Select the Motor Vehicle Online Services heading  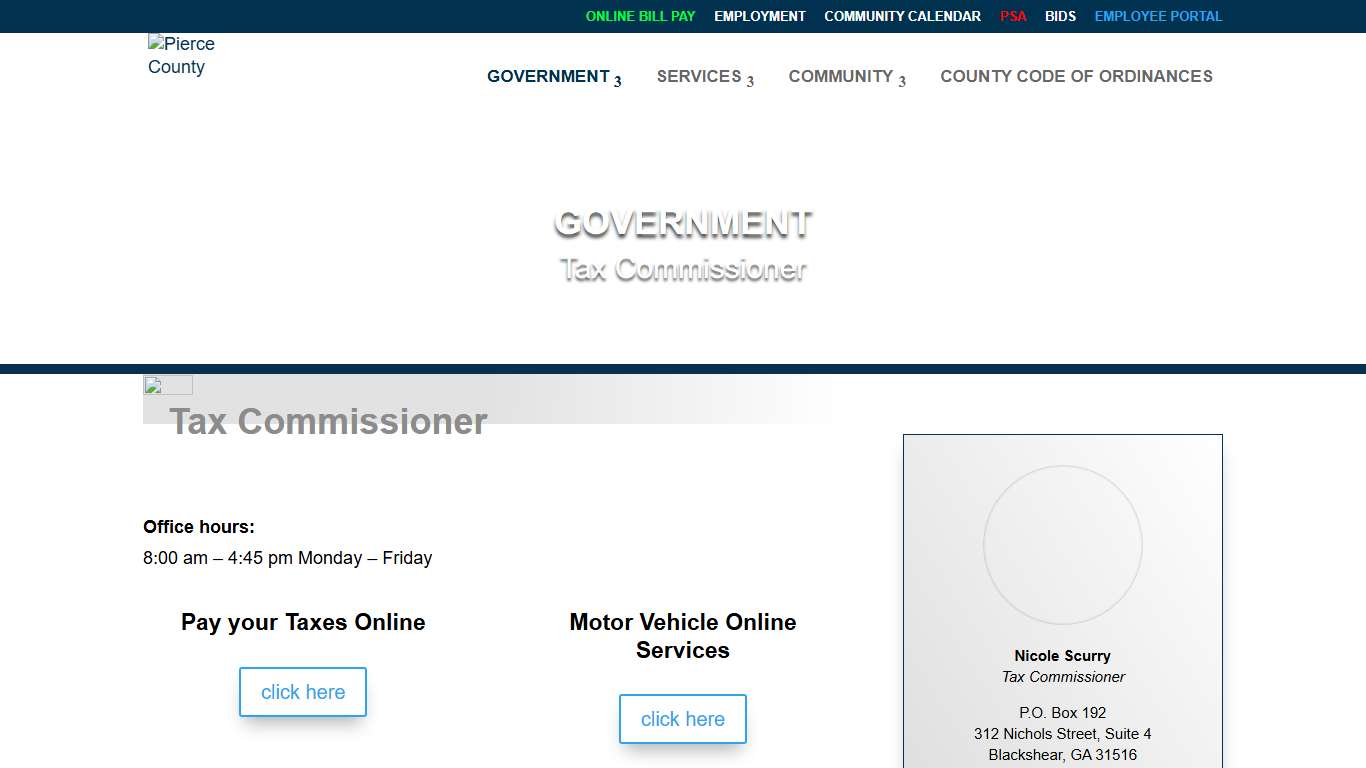tap(682, 636)
